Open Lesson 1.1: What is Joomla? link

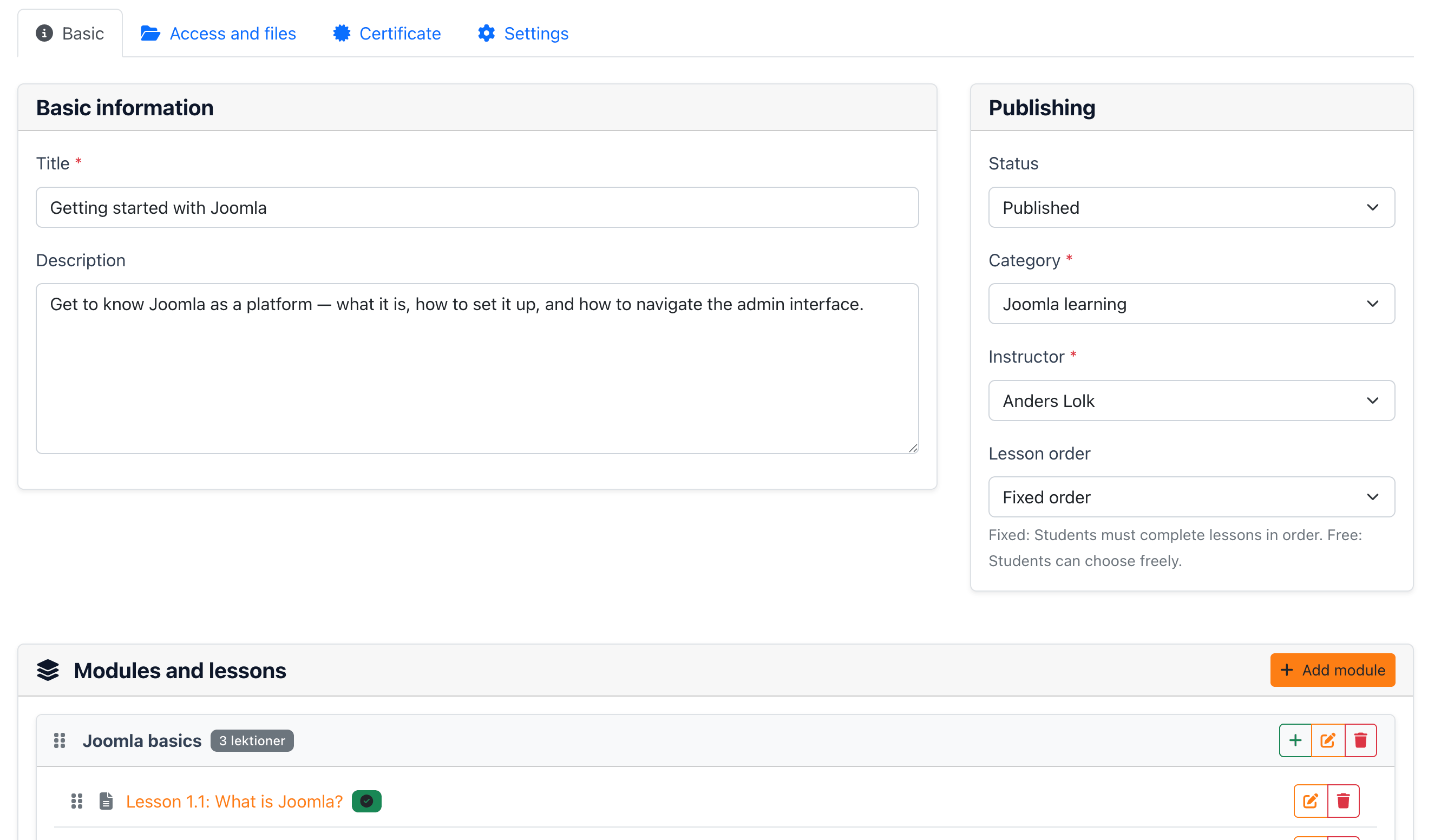pos(234,801)
